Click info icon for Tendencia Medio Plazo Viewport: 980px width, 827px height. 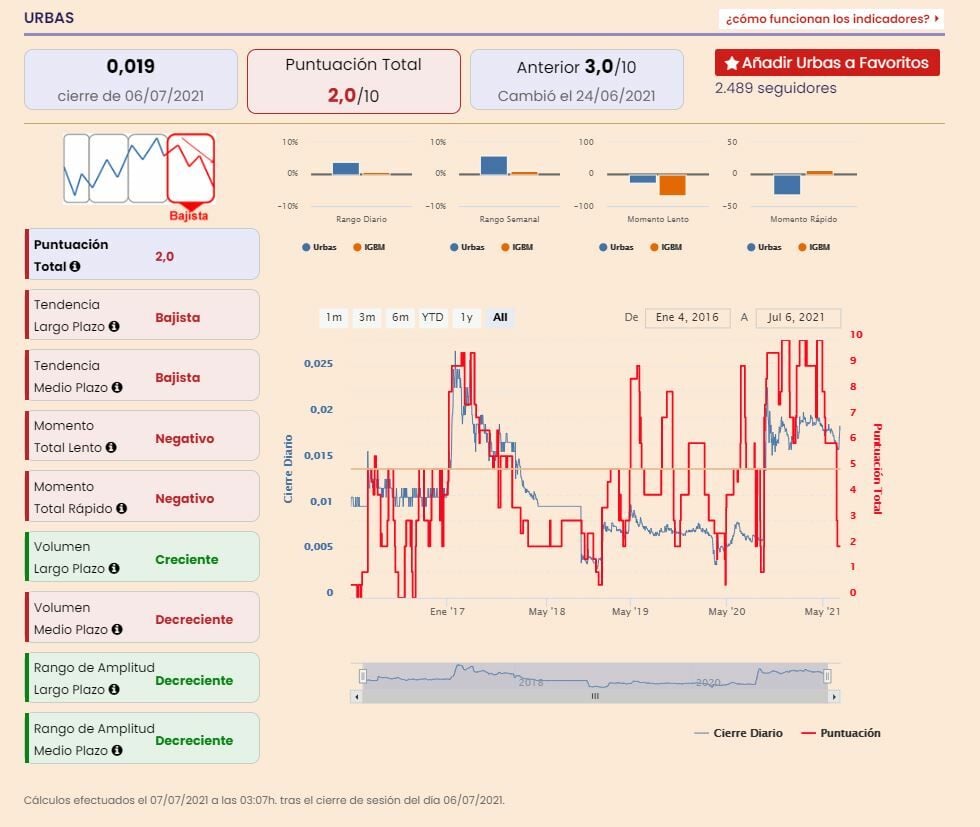[x=117, y=388]
